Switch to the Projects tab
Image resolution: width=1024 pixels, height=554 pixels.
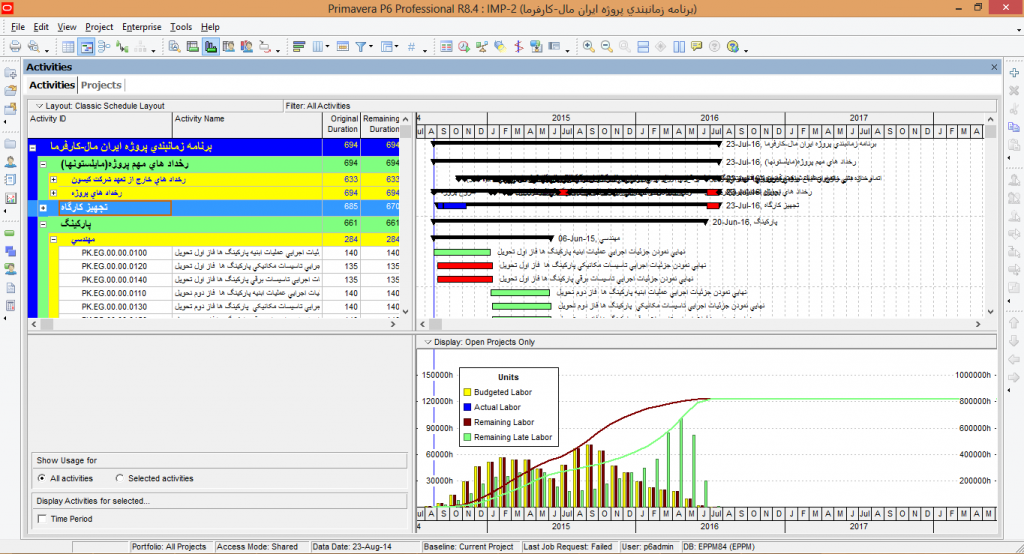(101, 85)
